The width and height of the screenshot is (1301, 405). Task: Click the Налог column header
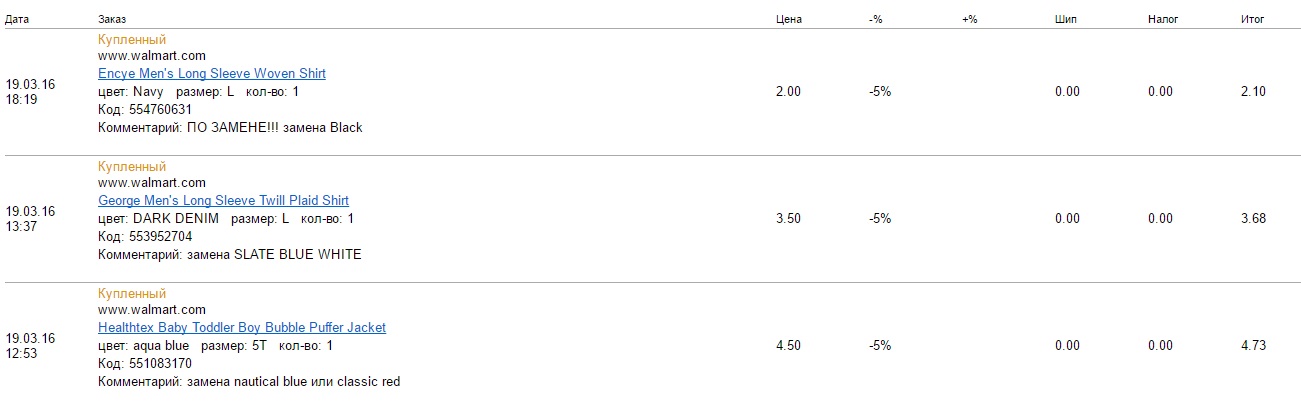(x=1163, y=20)
